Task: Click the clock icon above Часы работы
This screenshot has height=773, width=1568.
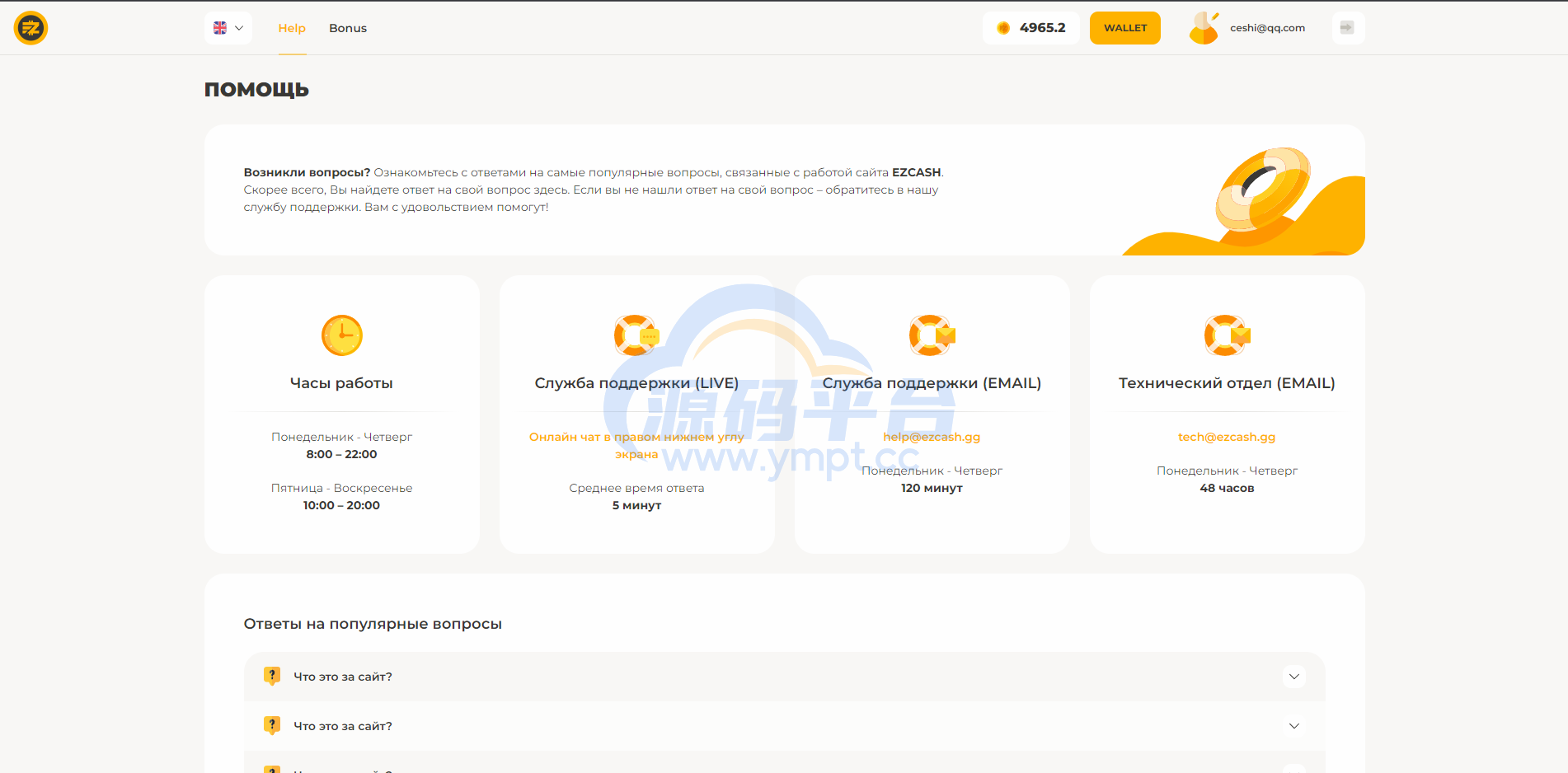Action: [x=341, y=335]
